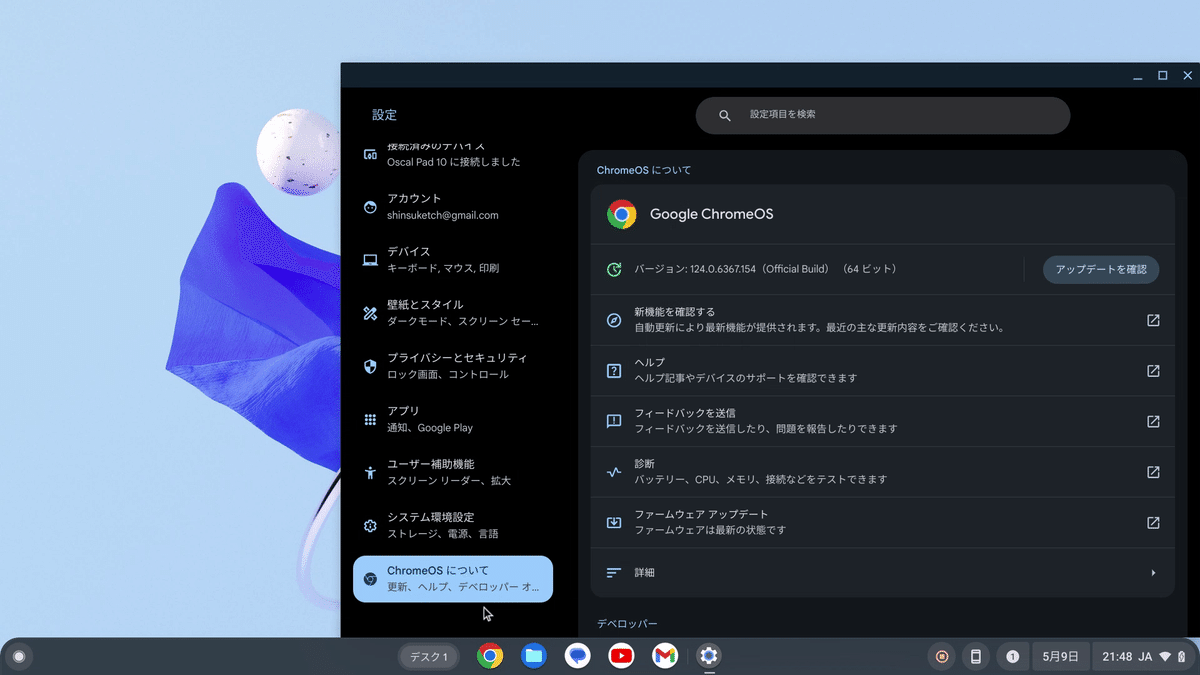Viewport: 1200px width, 675px height.
Task: Open システム環境設定 section in the sidebar
Action: [x=453, y=525]
